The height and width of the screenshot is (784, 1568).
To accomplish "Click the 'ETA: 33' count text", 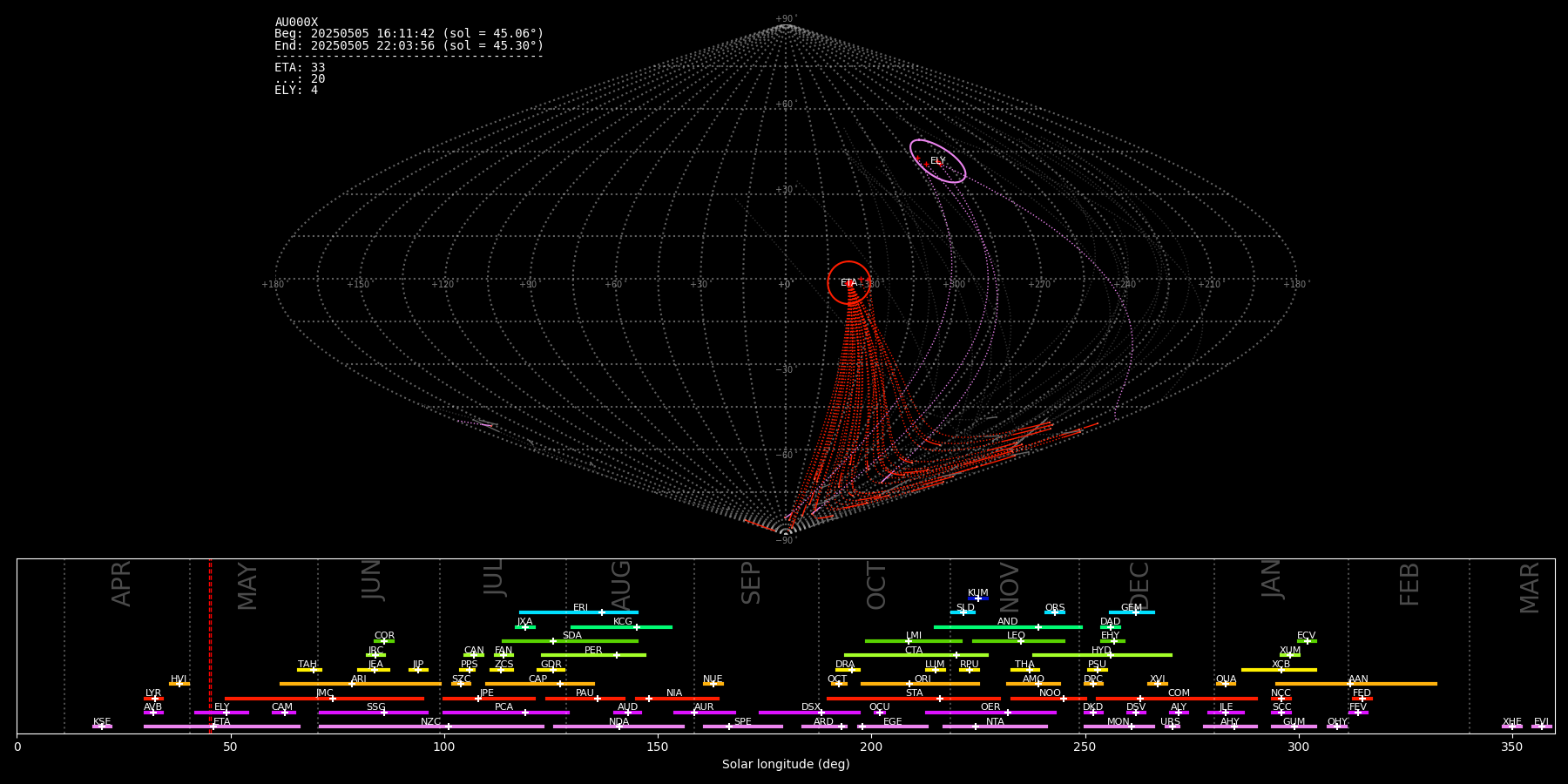I will click(300, 68).
